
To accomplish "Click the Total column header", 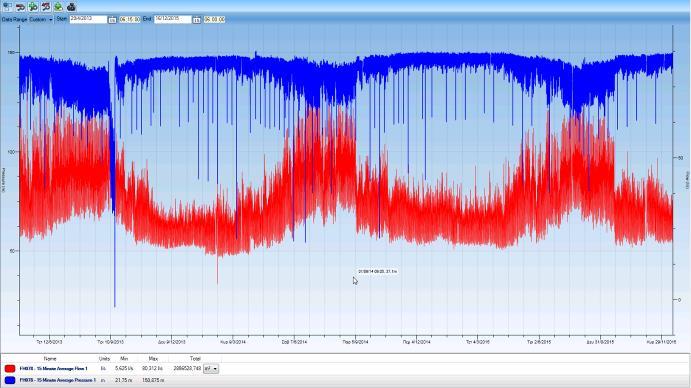I will tap(195, 359).
